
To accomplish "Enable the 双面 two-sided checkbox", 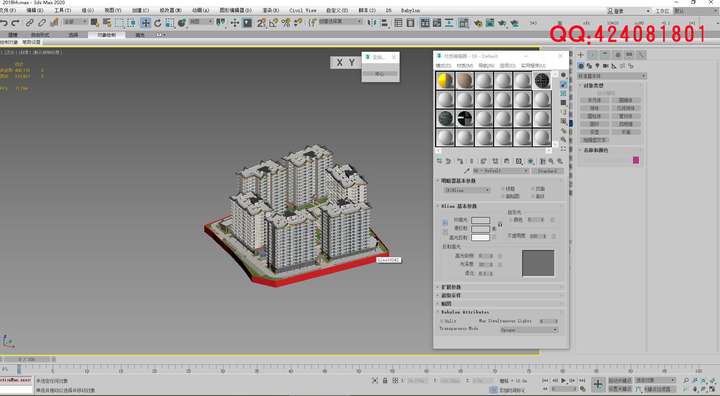I will pos(533,189).
